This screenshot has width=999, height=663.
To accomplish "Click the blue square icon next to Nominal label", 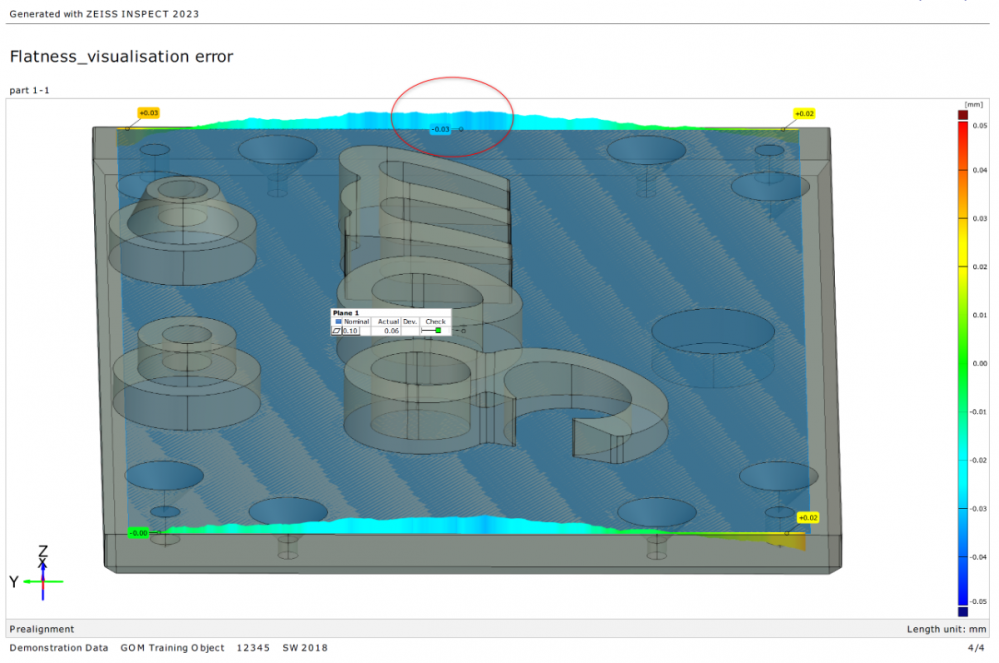I will 338,321.
